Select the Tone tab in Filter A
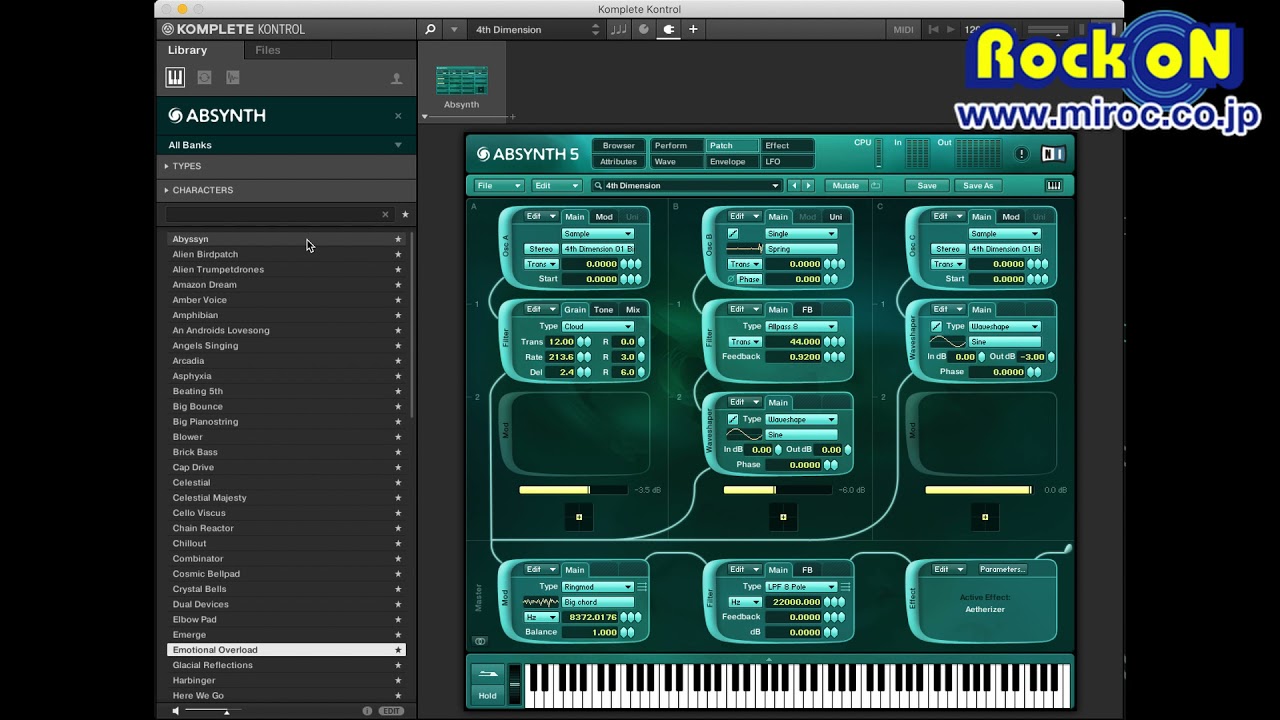 [604, 309]
